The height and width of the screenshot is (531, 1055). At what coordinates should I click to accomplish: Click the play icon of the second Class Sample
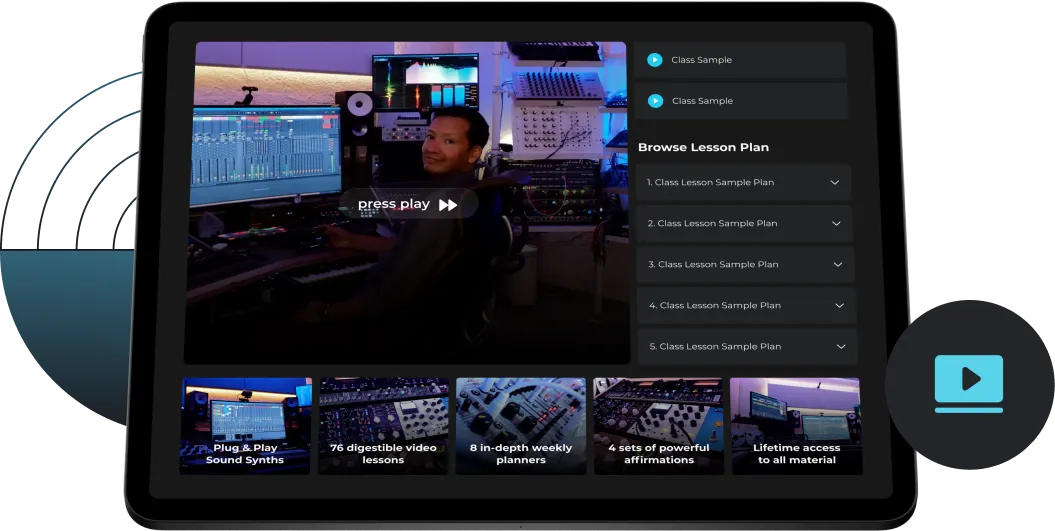(x=655, y=101)
